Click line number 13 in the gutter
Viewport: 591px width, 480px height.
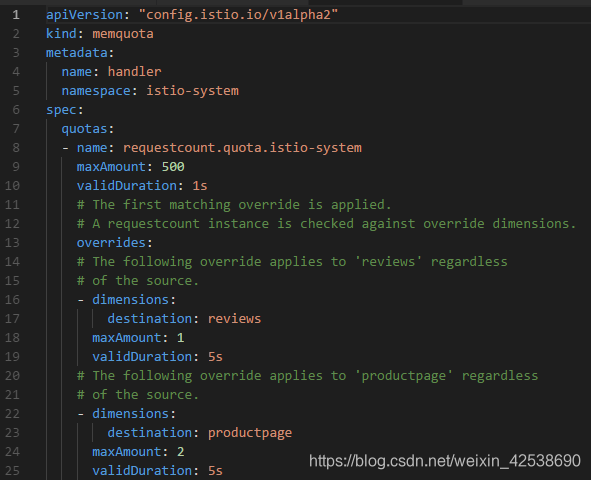12,243
